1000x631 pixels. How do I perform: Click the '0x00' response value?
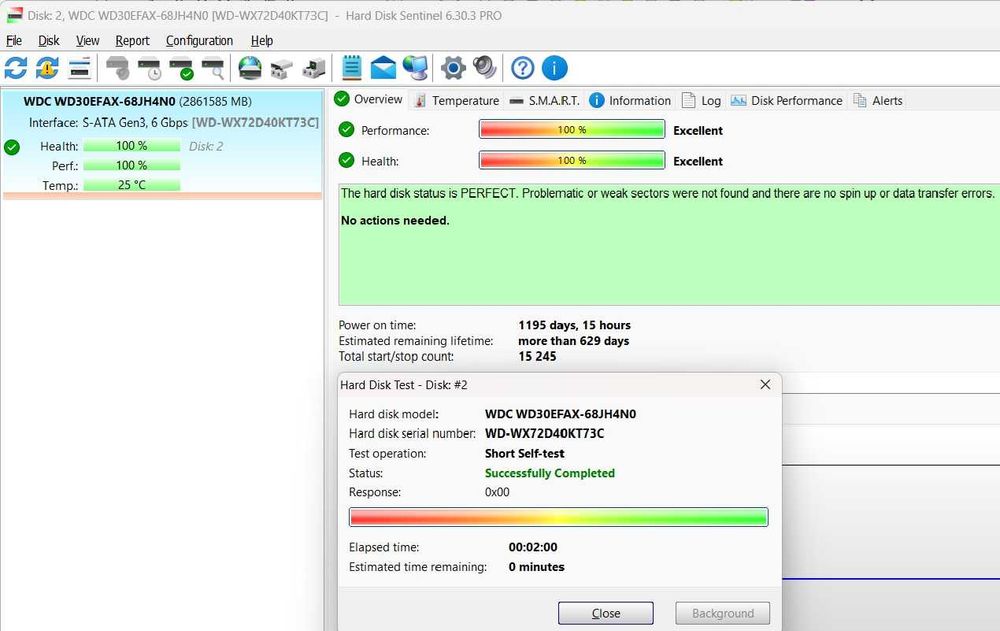tap(497, 492)
